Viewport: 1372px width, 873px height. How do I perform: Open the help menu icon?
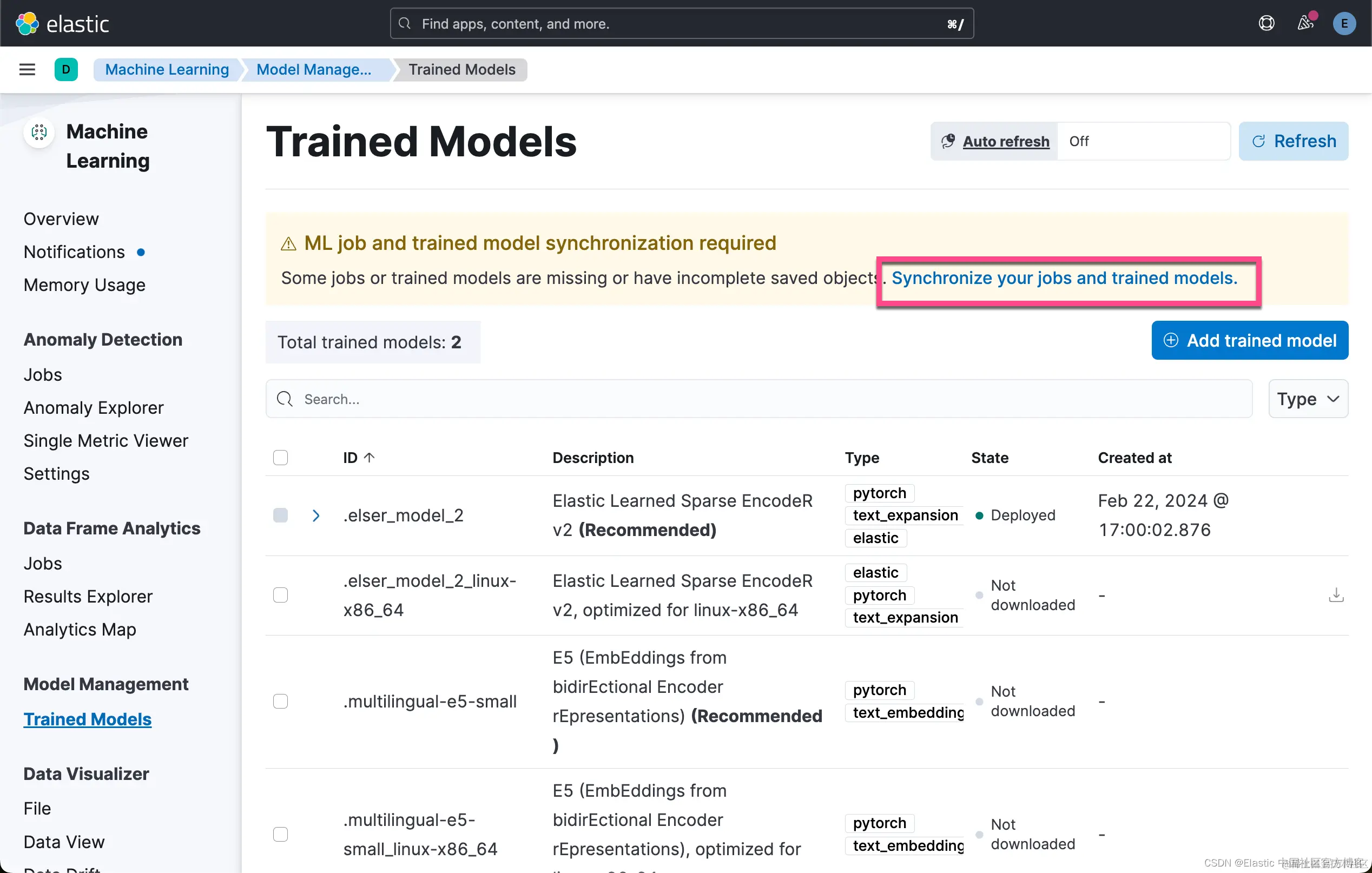coord(1266,23)
